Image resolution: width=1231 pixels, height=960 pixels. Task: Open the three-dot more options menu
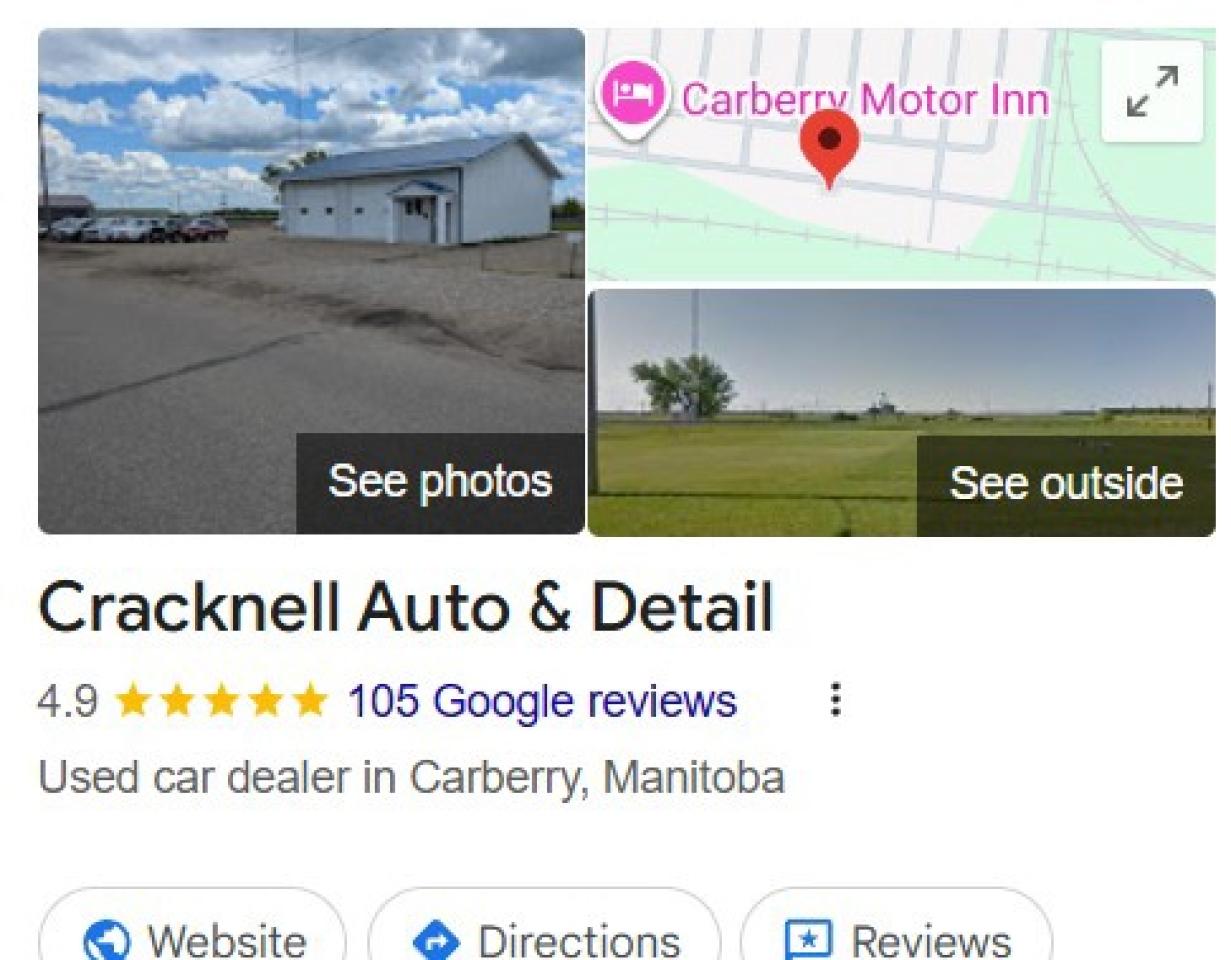[835, 700]
